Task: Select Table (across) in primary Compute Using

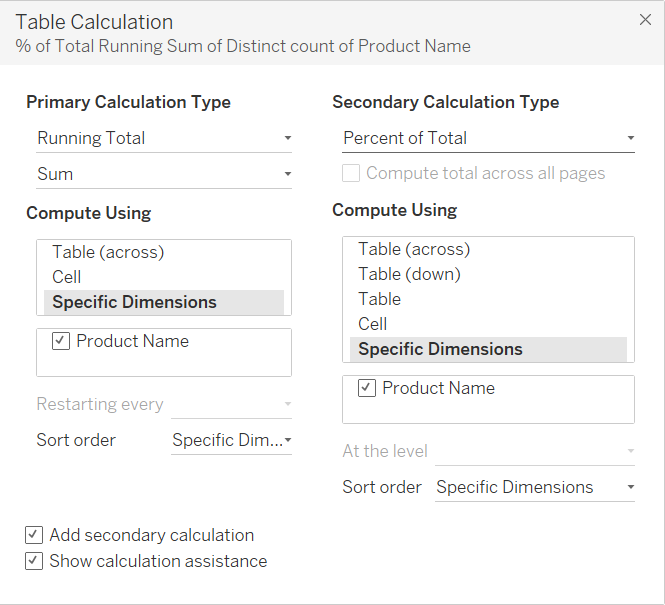Action: point(108,252)
